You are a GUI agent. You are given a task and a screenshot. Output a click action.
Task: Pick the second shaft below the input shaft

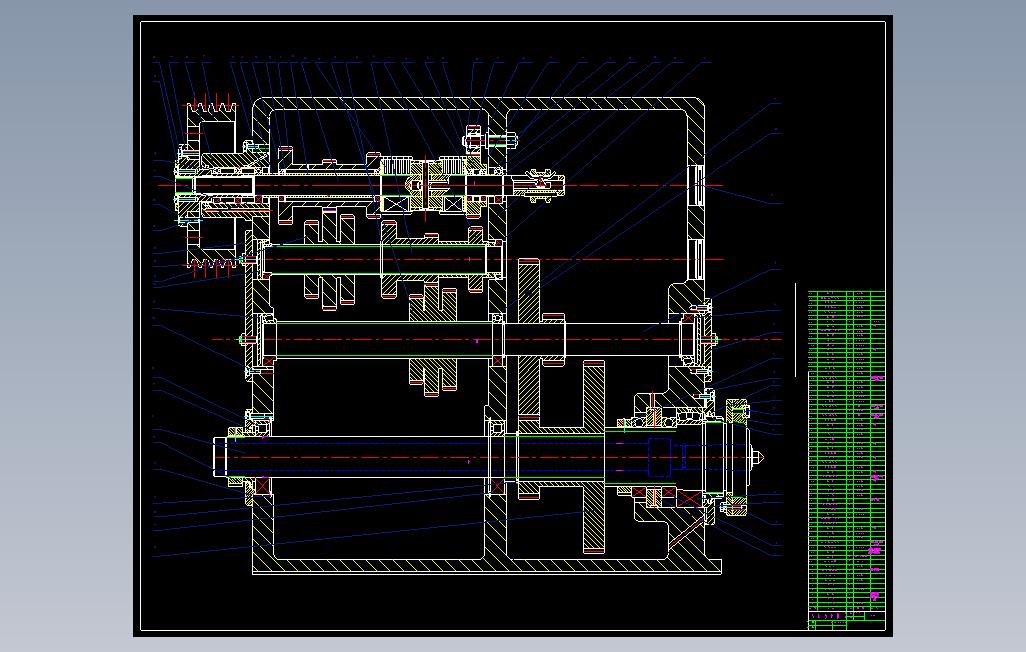[x=382, y=260]
